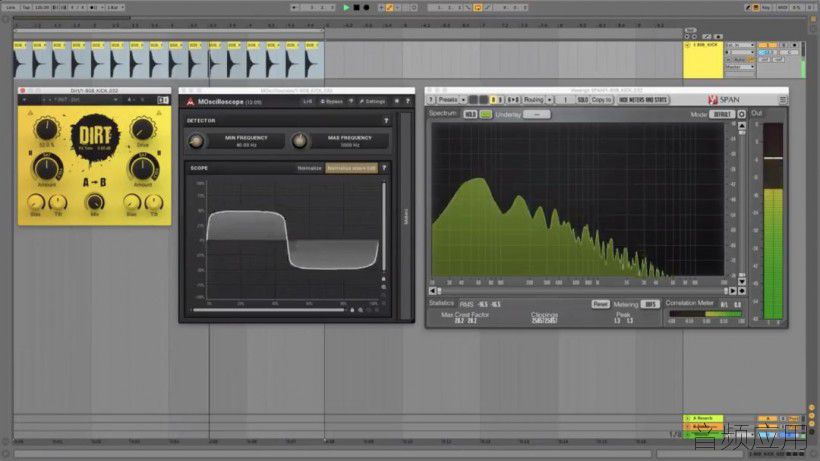This screenshot has height=461, width=820.
Task: Click the Reset statistics button in SPAN
Action: click(600, 304)
